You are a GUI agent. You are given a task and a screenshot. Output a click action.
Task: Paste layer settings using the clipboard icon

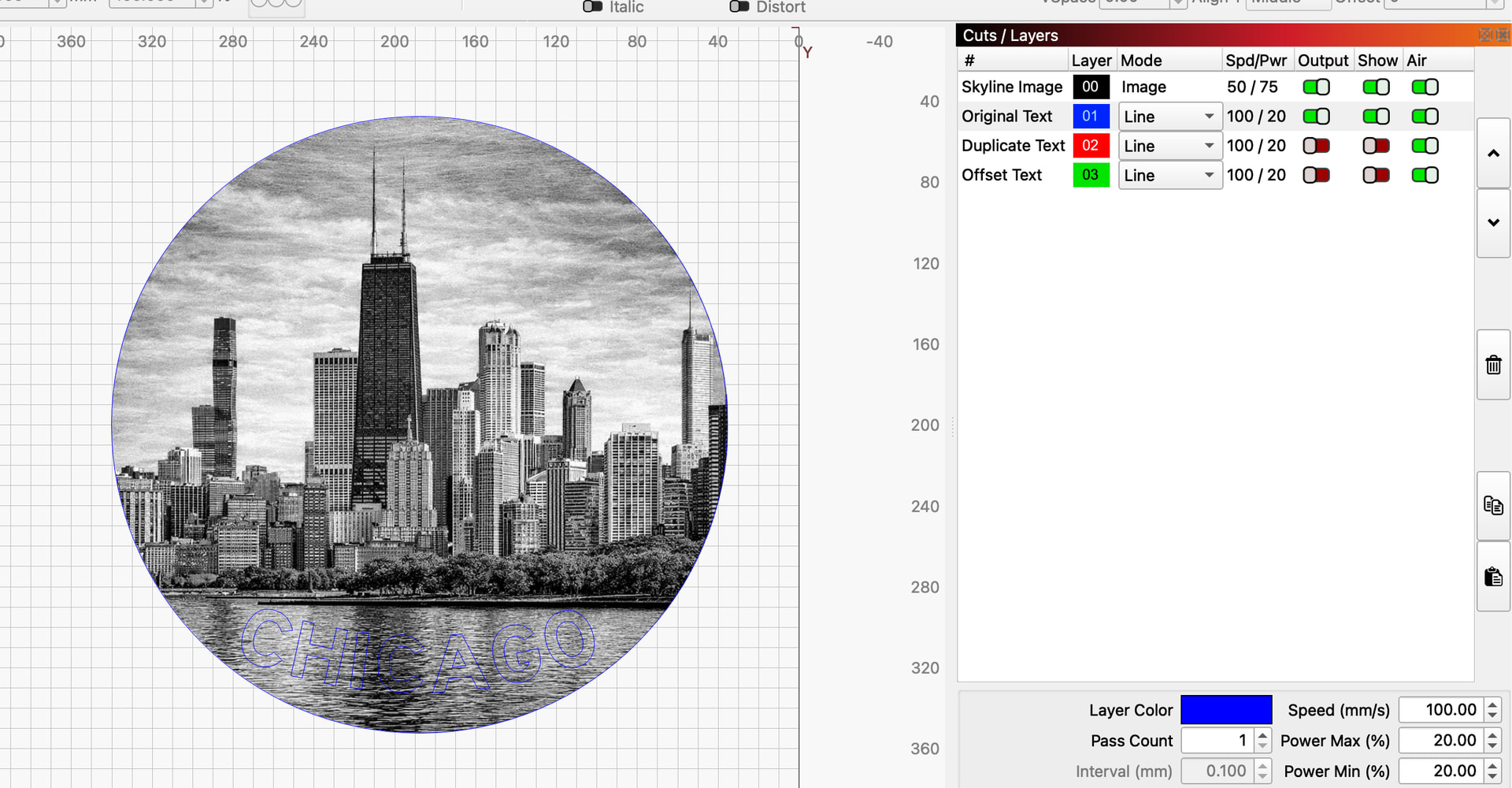click(1493, 577)
